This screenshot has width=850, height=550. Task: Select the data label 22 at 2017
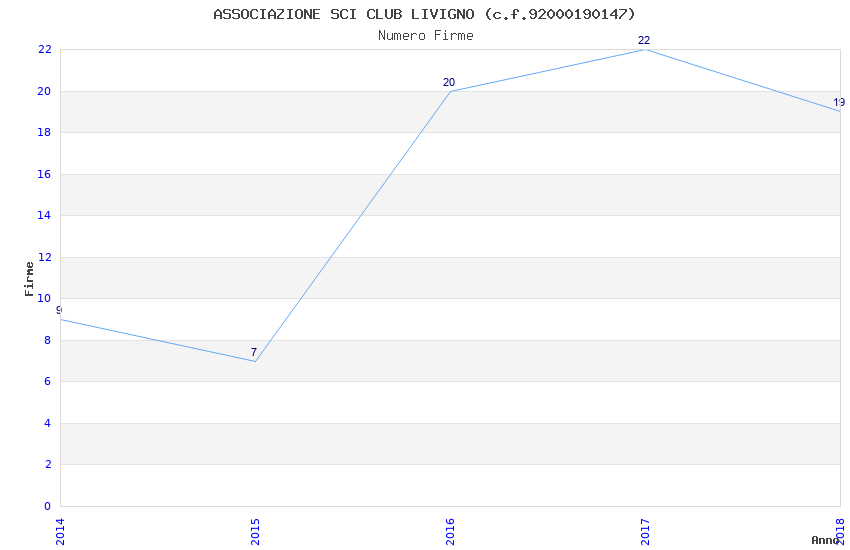(643, 40)
